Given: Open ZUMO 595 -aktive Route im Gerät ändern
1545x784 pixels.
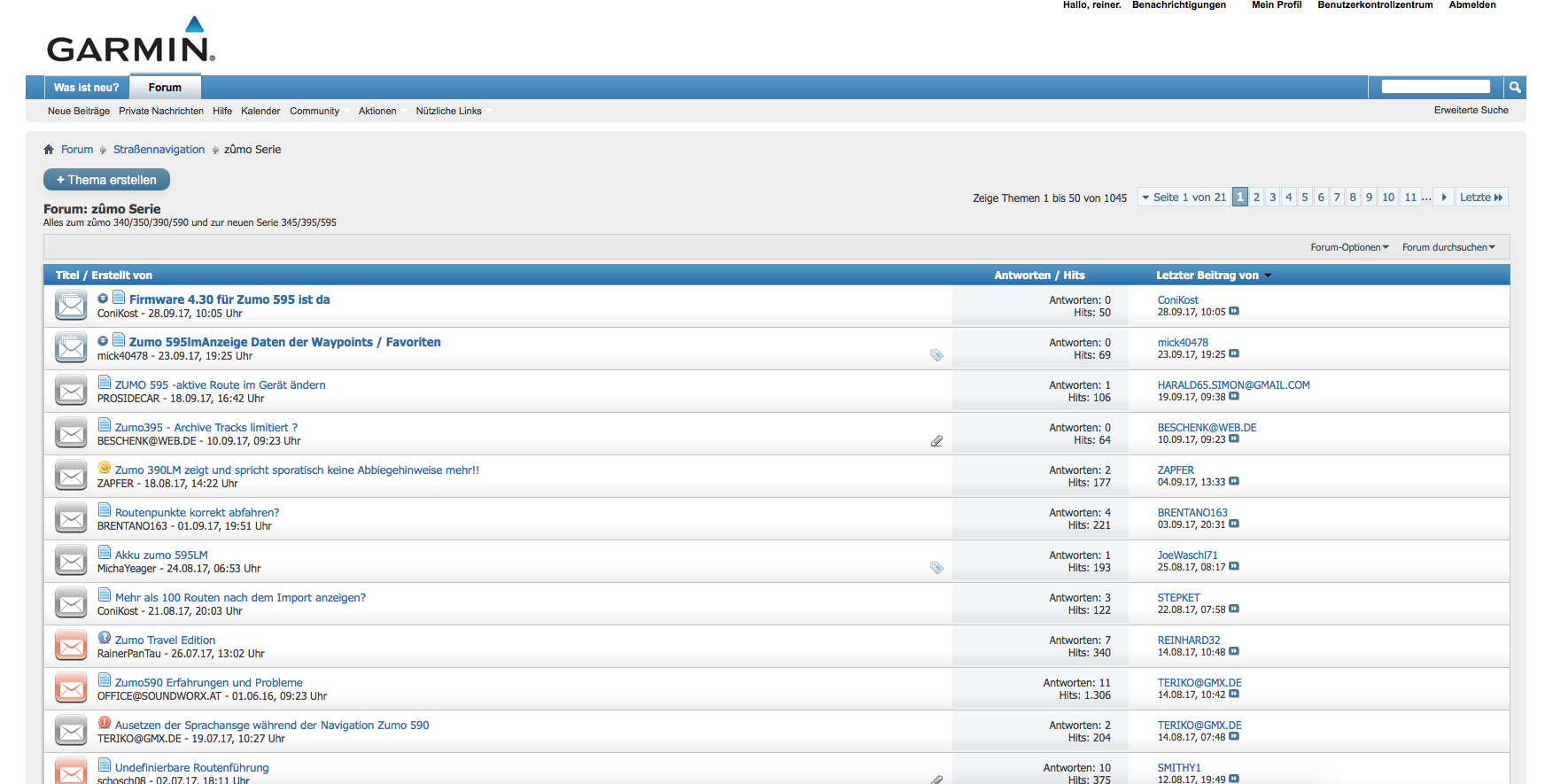Looking at the screenshot, I should pyautogui.click(x=220, y=384).
